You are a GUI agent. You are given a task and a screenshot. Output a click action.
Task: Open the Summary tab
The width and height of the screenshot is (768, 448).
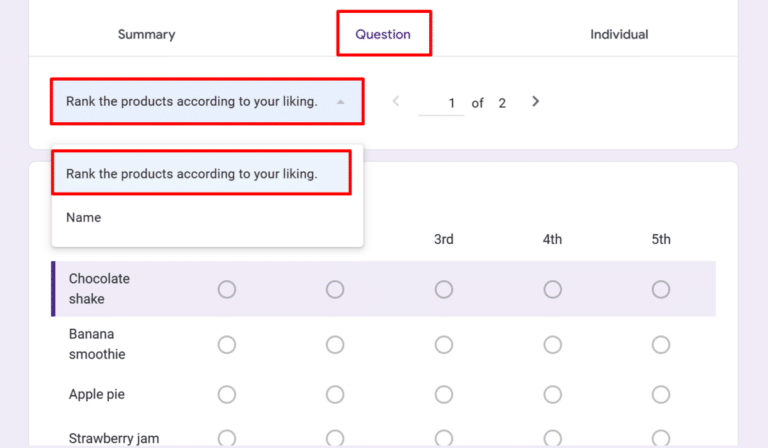point(146,34)
